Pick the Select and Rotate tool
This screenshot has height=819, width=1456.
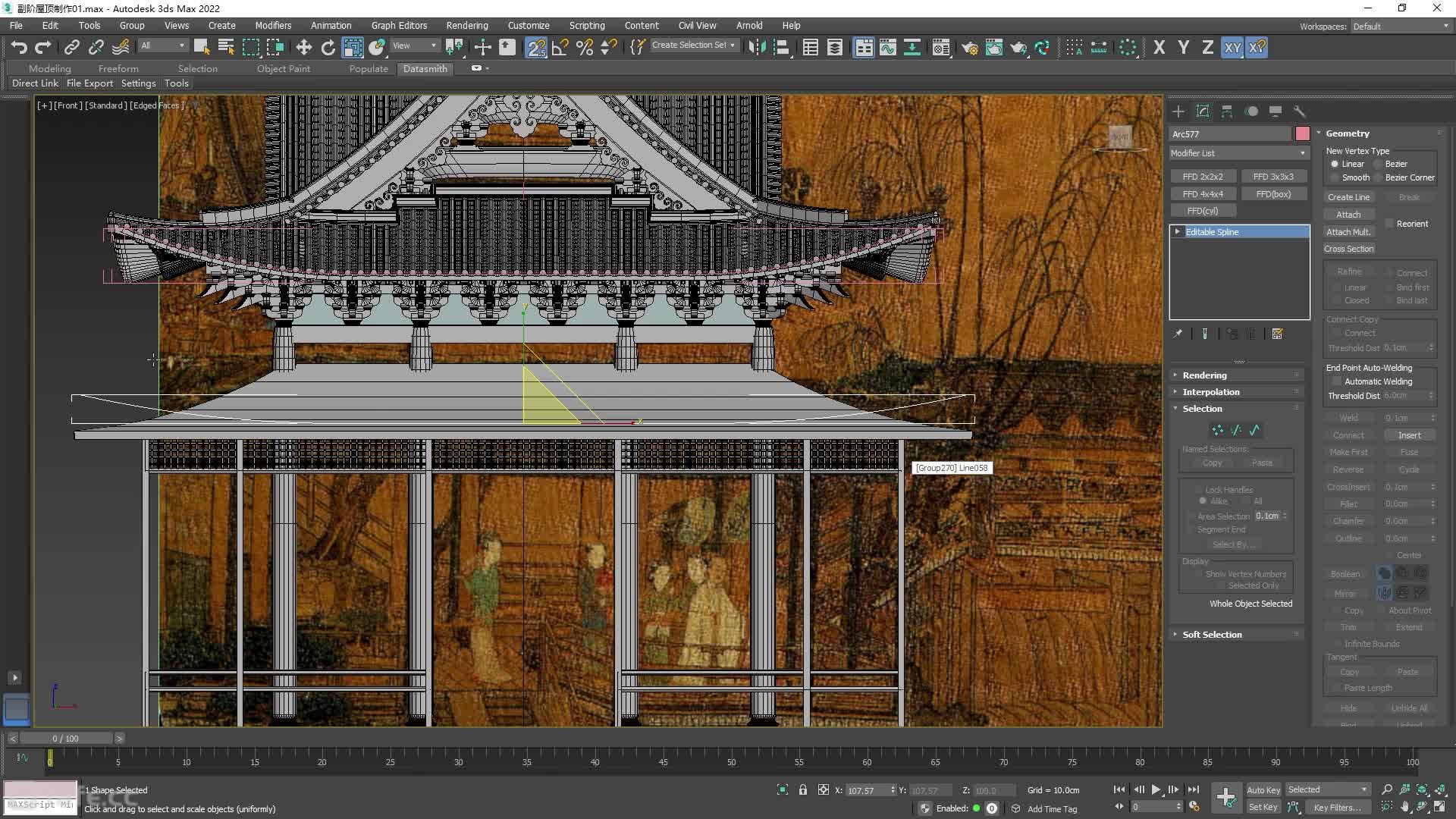pos(328,47)
